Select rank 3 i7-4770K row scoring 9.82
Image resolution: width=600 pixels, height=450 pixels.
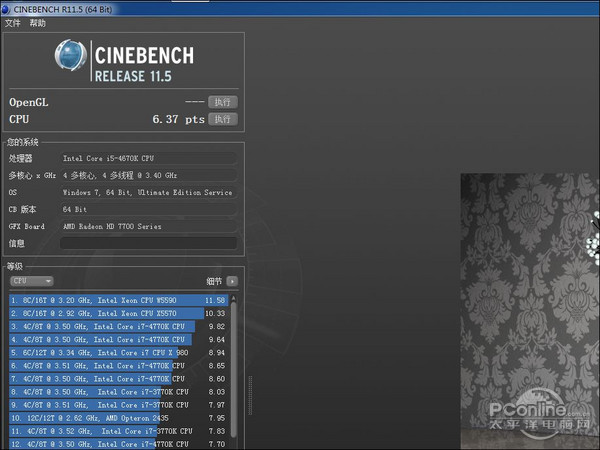[x=119, y=326]
